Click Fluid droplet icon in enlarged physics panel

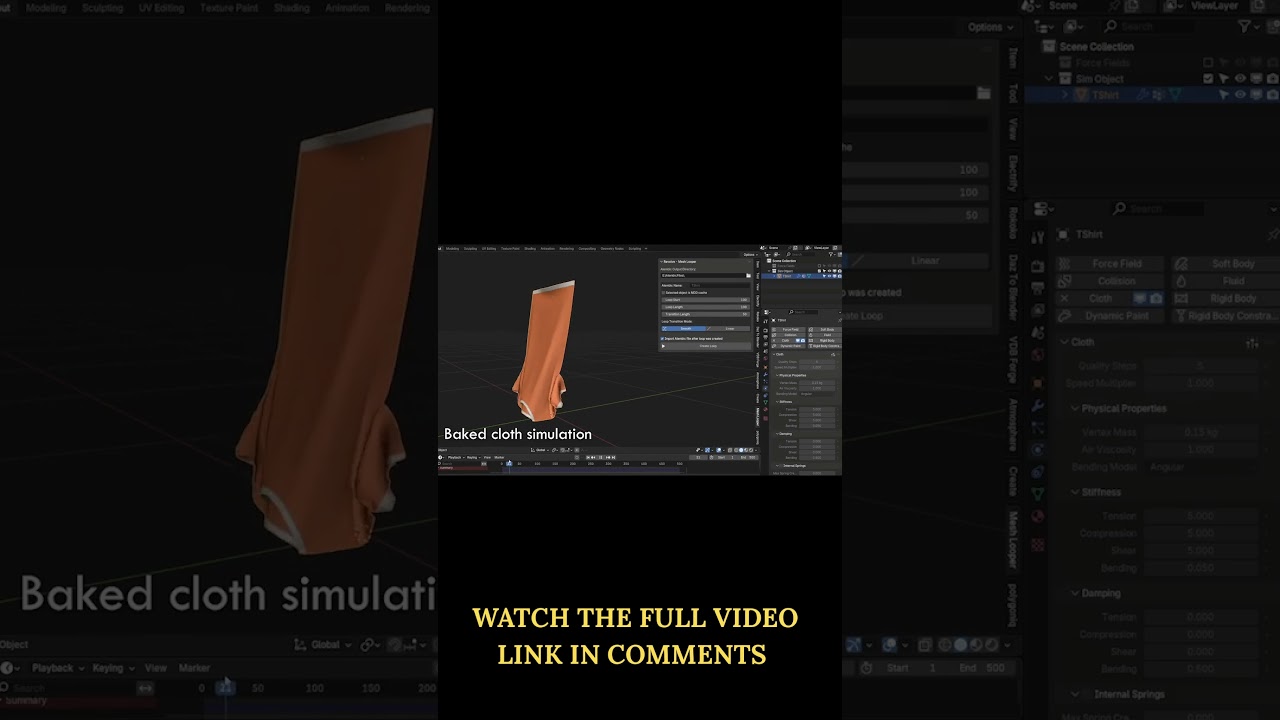tap(1182, 281)
